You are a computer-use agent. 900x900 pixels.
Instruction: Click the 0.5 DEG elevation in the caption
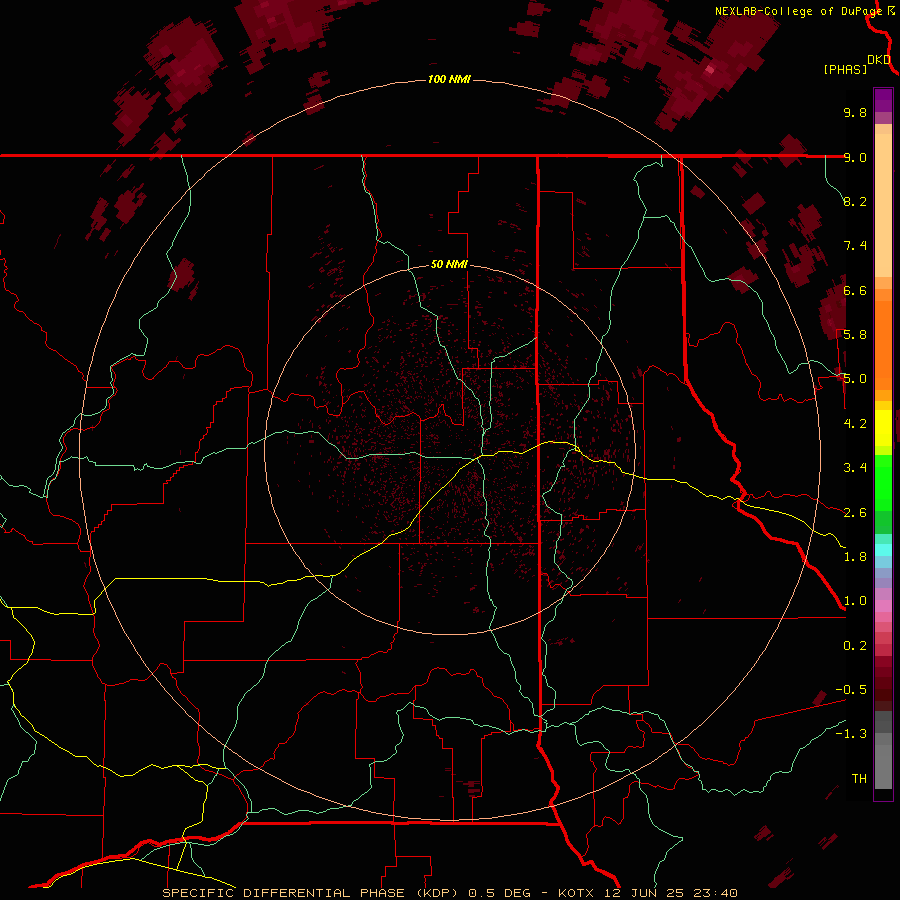pyautogui.click(x=503, y=893)
